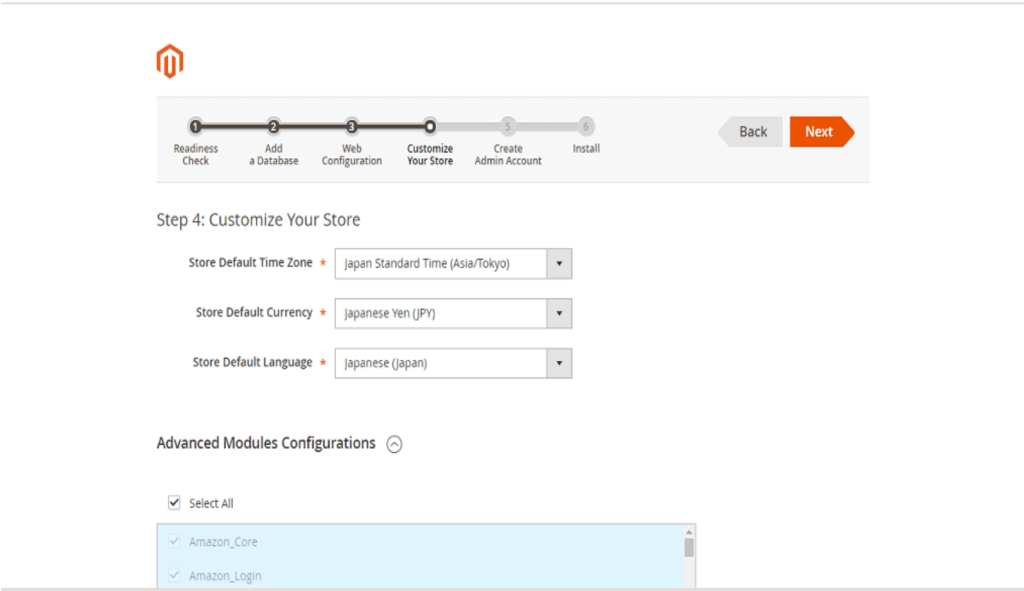
Task: Click the Magento logo icon
Action: tap(170, 62)
